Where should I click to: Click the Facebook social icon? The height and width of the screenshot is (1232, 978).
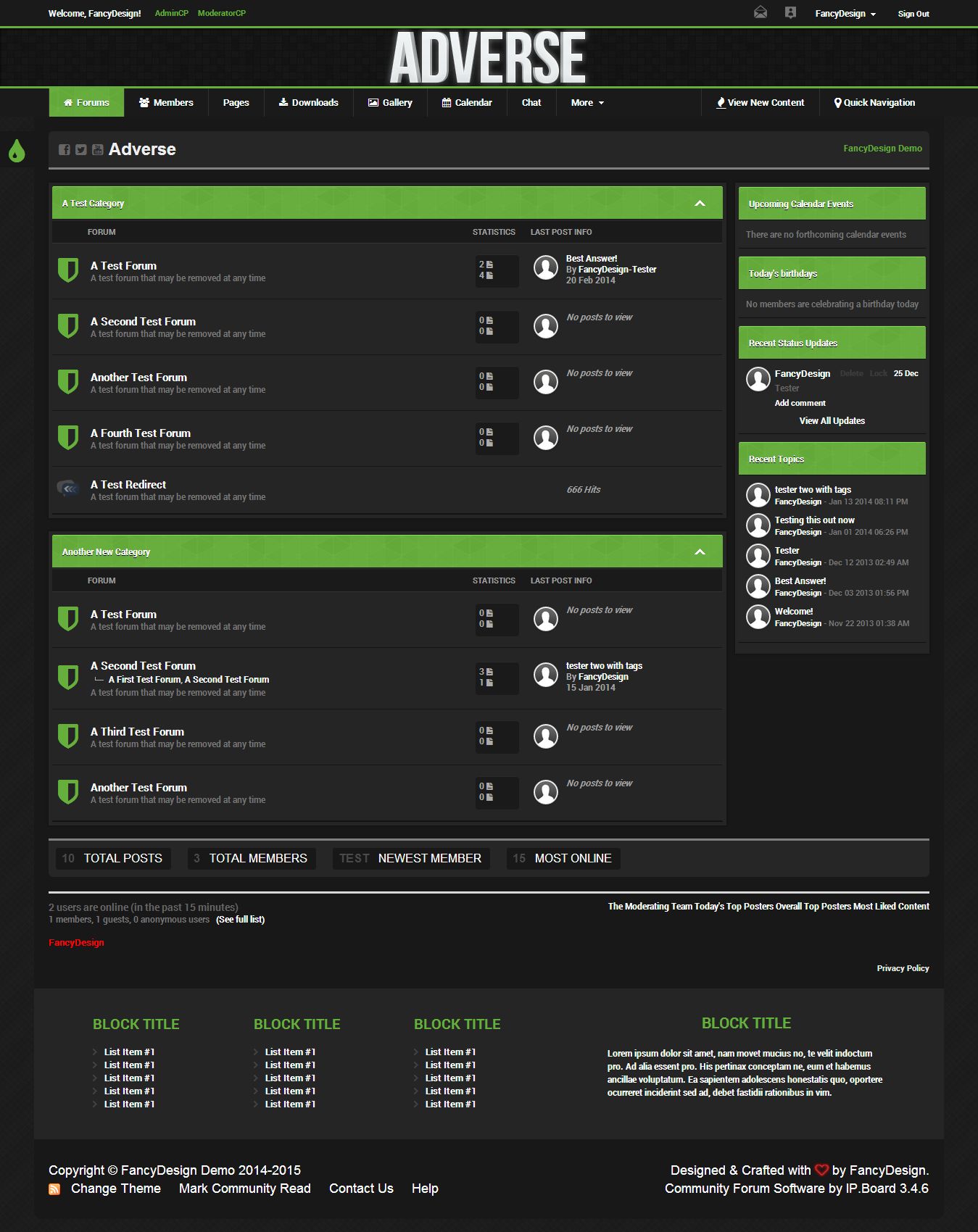click(65, 149)
